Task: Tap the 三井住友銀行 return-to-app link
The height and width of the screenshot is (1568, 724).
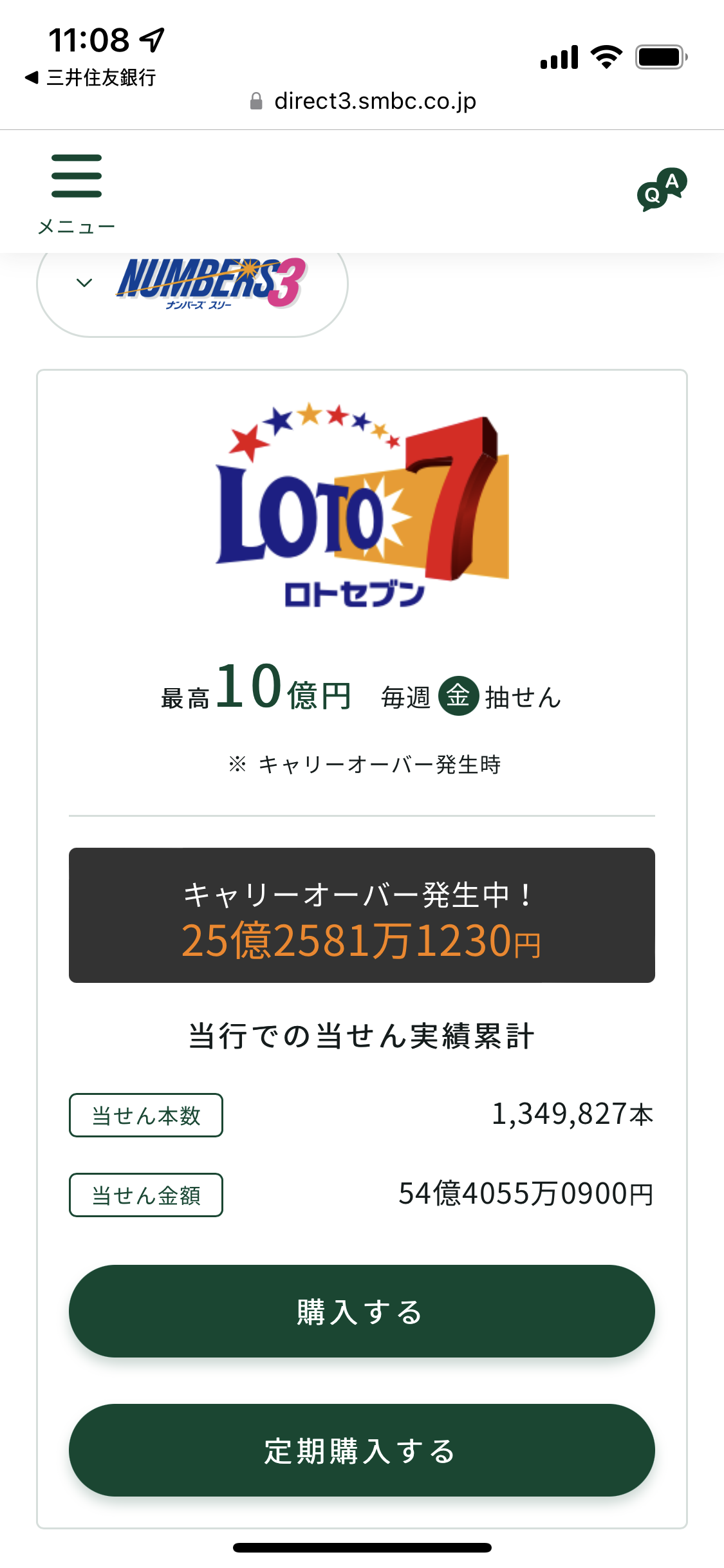Action: [x=101, y=78]
